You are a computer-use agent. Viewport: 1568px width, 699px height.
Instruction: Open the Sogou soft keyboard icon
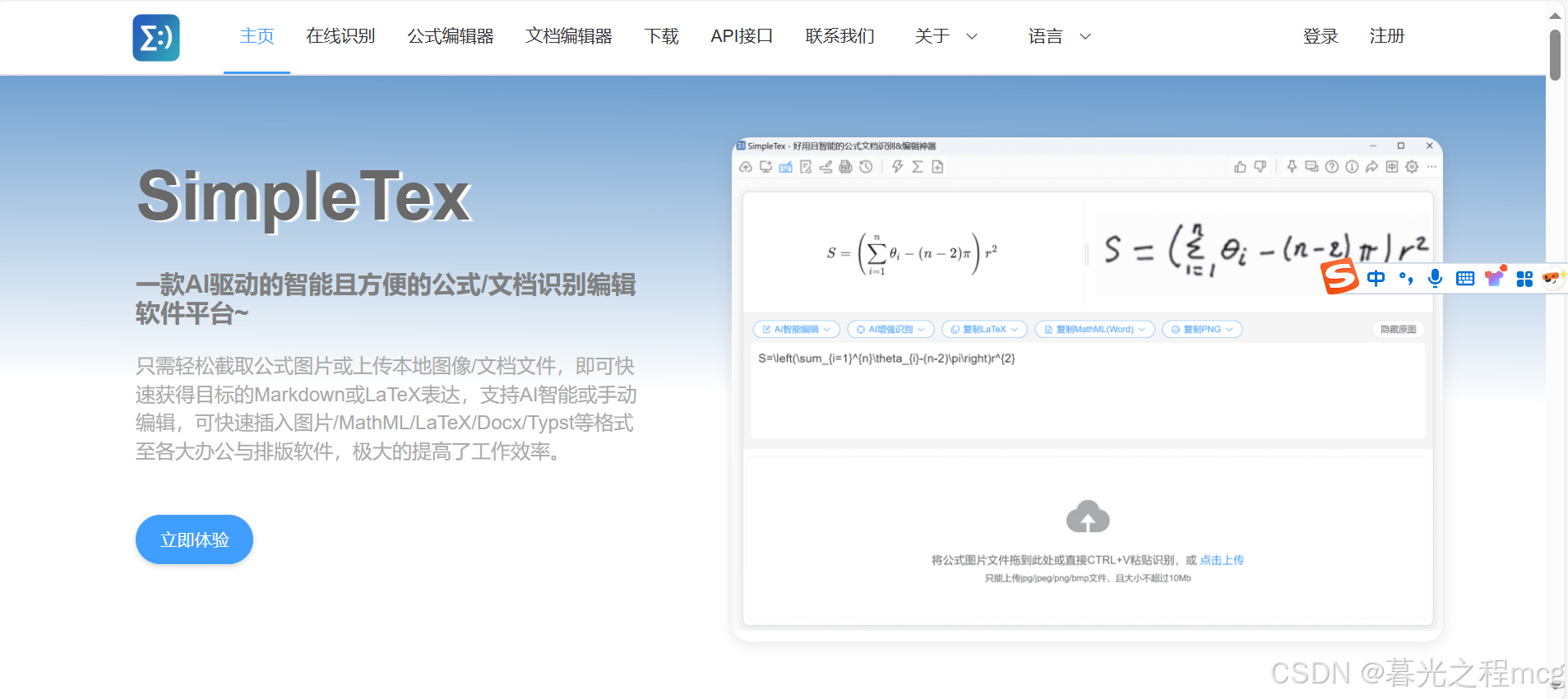[1464, 278]
